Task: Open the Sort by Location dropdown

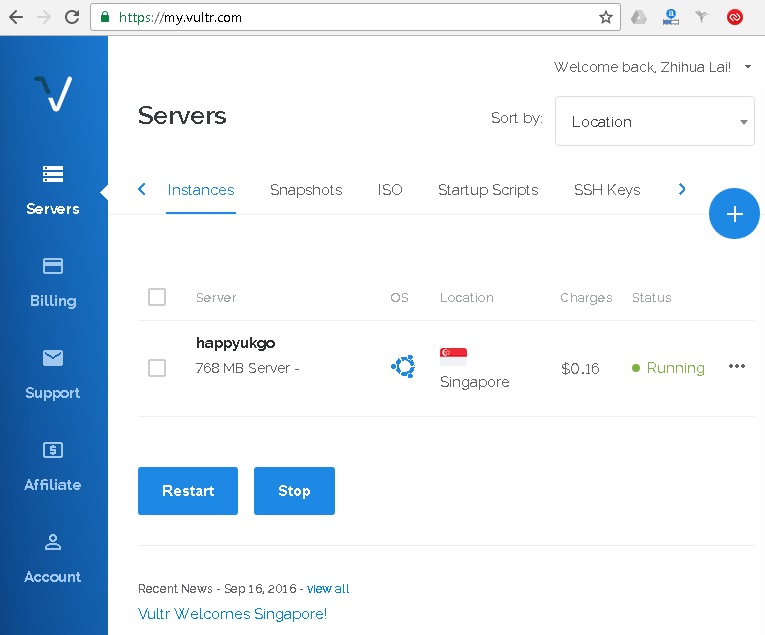Action: point(655,121)
